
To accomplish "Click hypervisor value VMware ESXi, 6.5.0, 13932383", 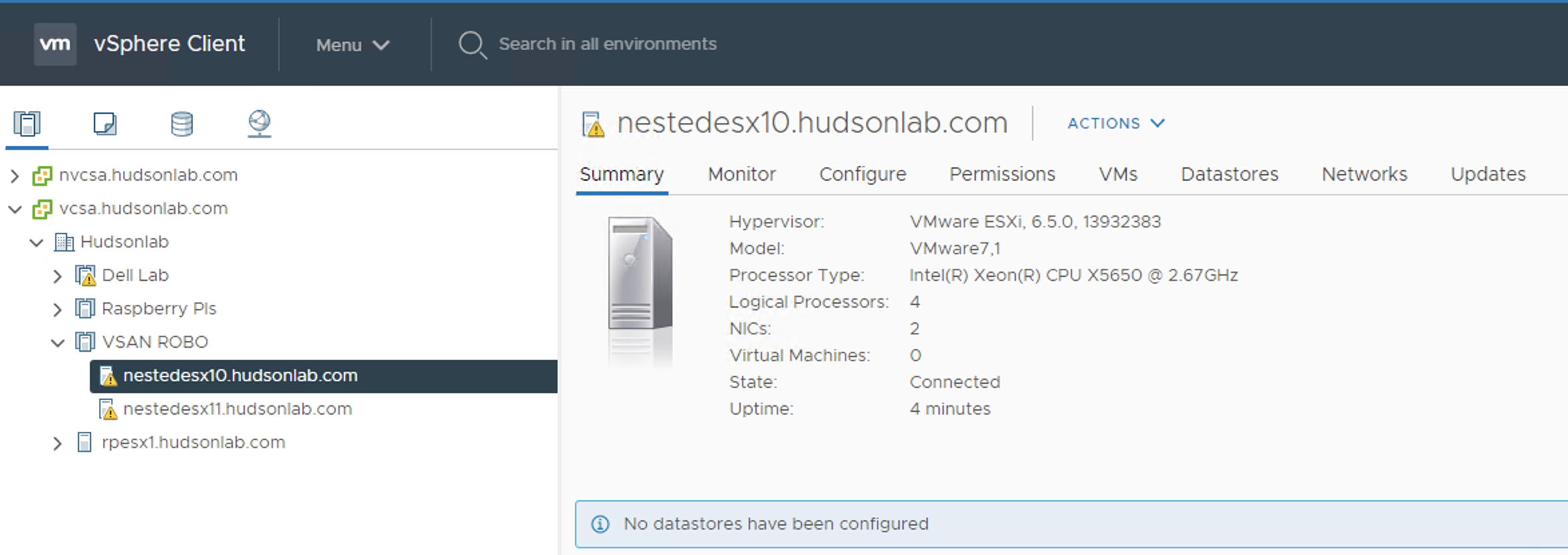I will [x=1035, y=222].
